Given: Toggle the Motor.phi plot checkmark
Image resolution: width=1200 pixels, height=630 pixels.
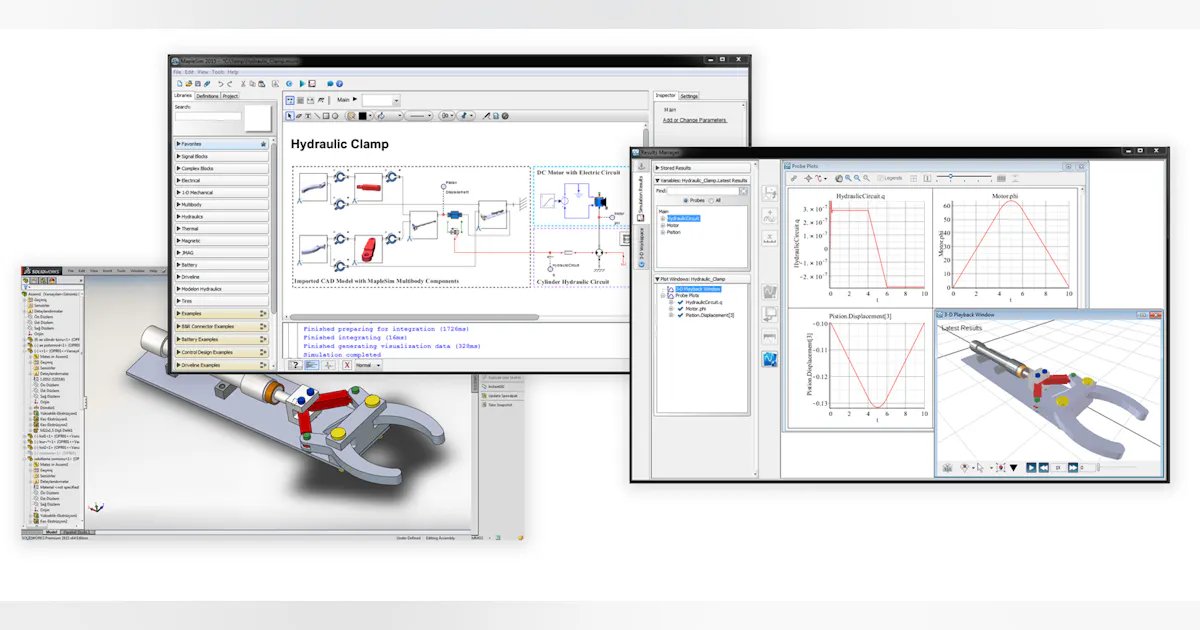Looking at the screenshot, I should [x=680, y=308].
